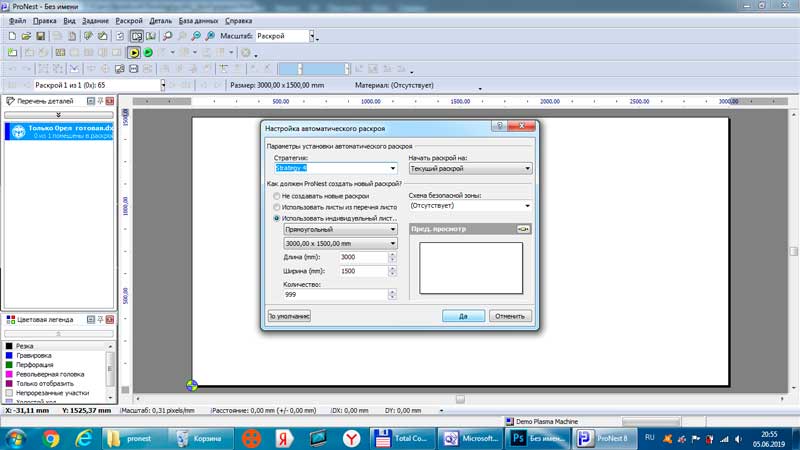Screen dimensions: 800x450
Task: Select the Только Opел готовая part row
Action: coord(59,132)
